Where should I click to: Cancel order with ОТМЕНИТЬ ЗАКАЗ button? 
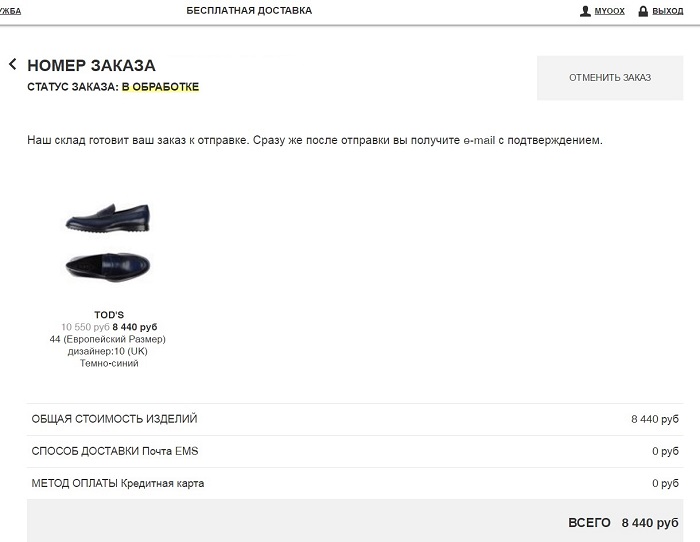point(610,78)
